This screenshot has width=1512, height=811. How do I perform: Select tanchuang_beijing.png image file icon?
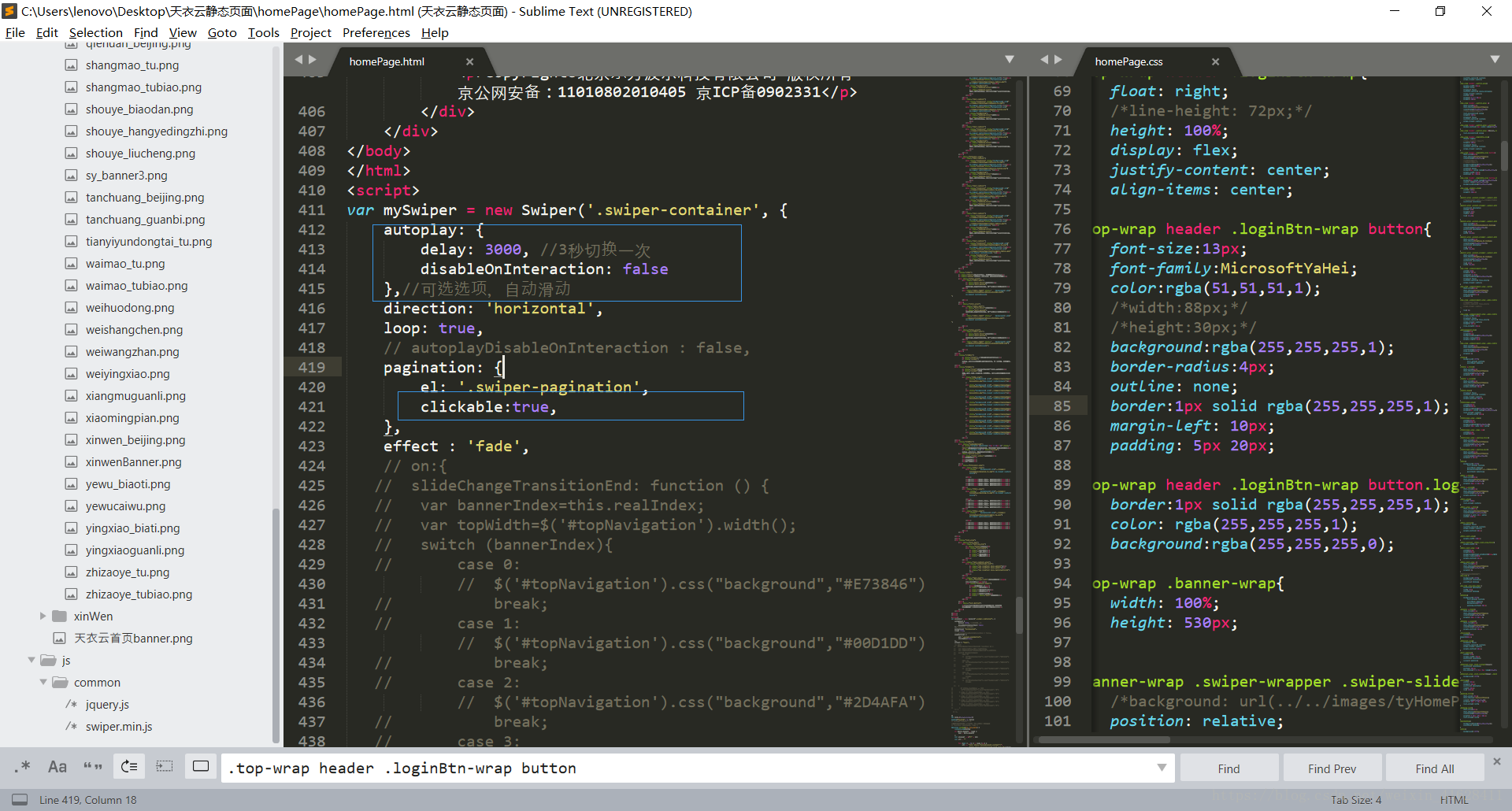click(71, 198)
